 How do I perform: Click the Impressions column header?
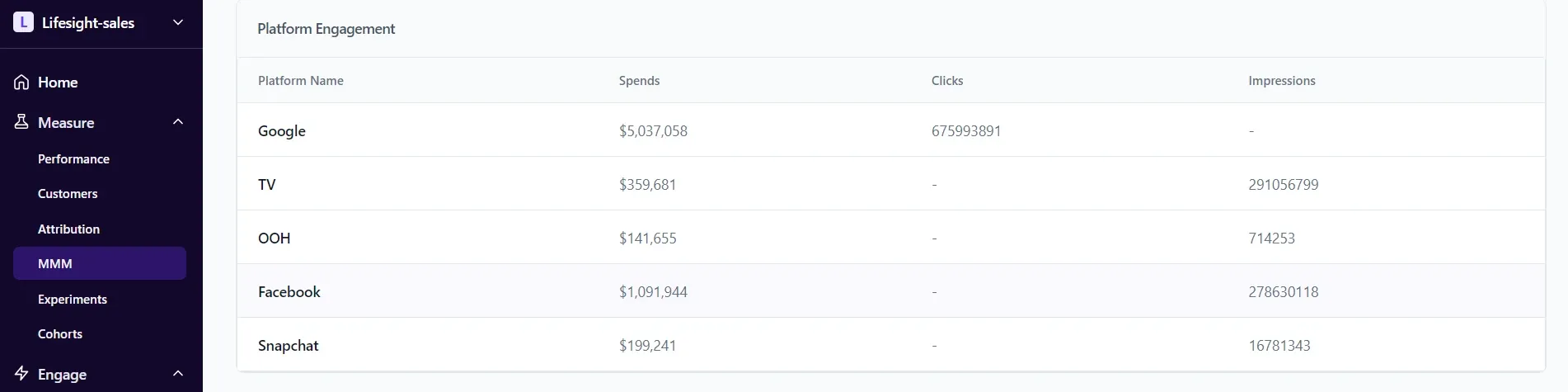point(1281,81)
